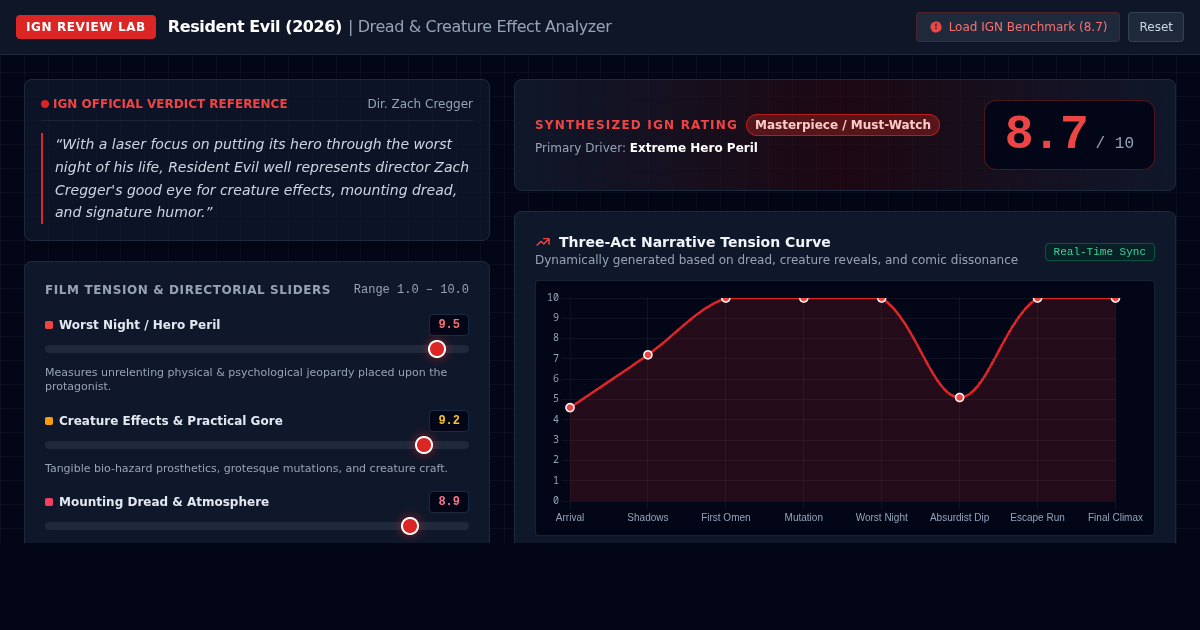Click the Range 1.0 – 10.0 label
Viewport: 1200px width, 630px height.
411,290
